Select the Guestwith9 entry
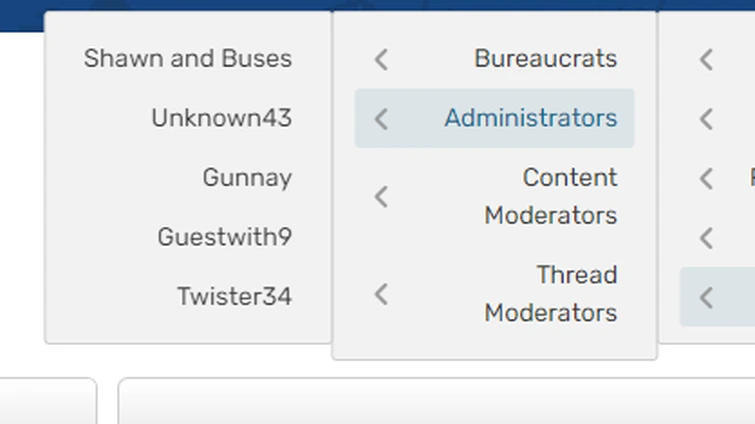 pos(224,237)
